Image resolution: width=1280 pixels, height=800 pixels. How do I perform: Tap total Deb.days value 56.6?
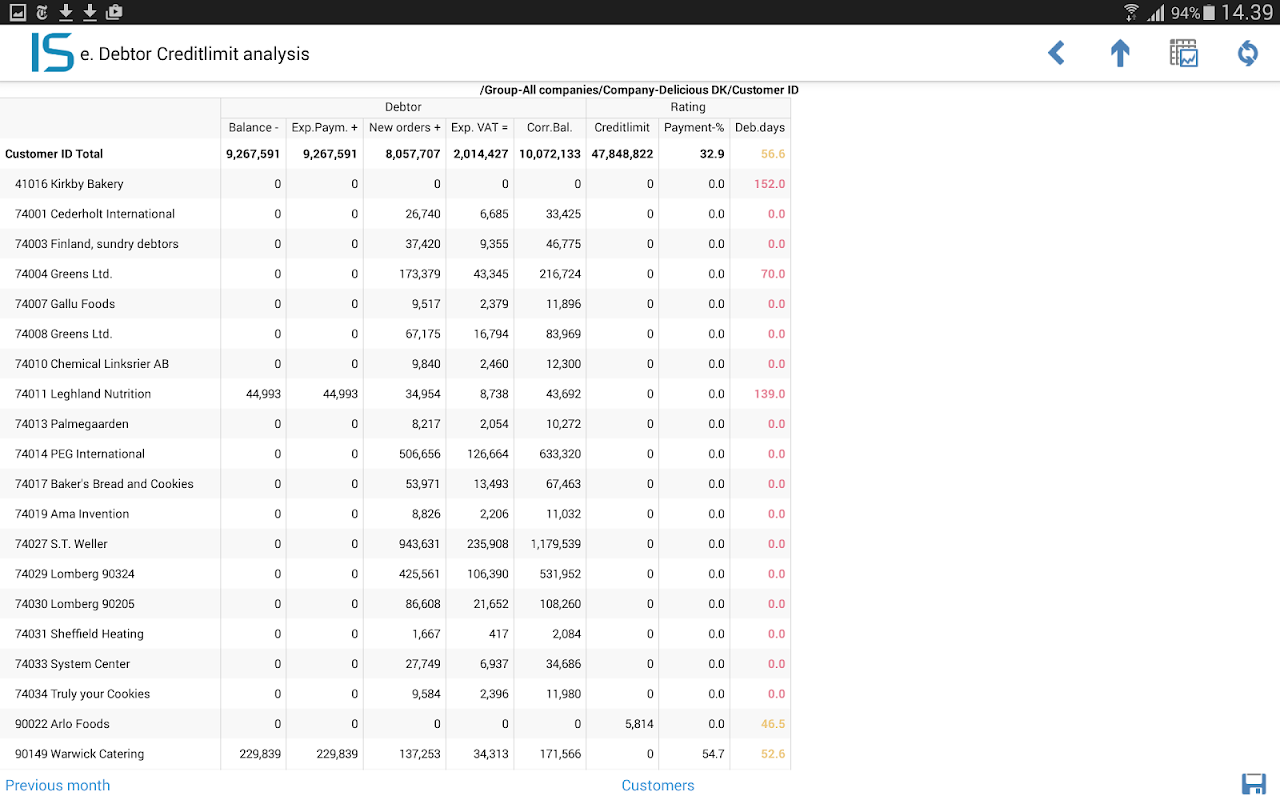coord(773,154)
